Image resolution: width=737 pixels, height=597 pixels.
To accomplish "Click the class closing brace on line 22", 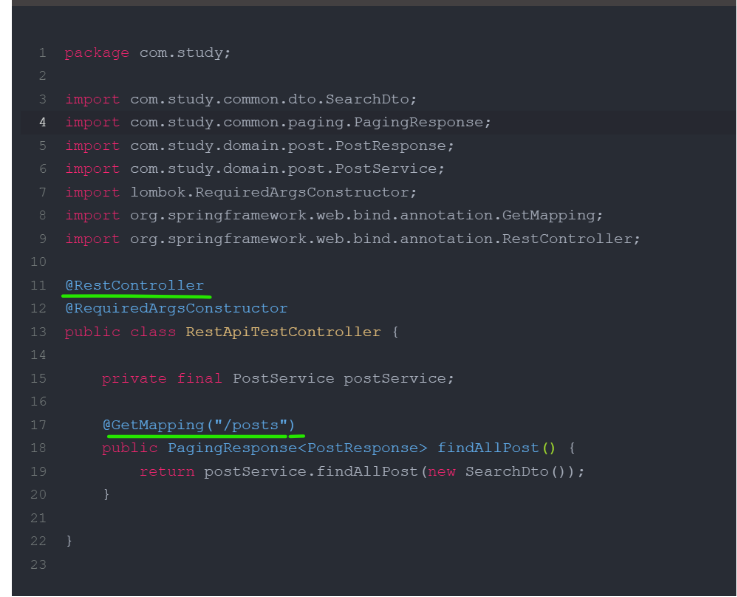I will click(69, 541).
